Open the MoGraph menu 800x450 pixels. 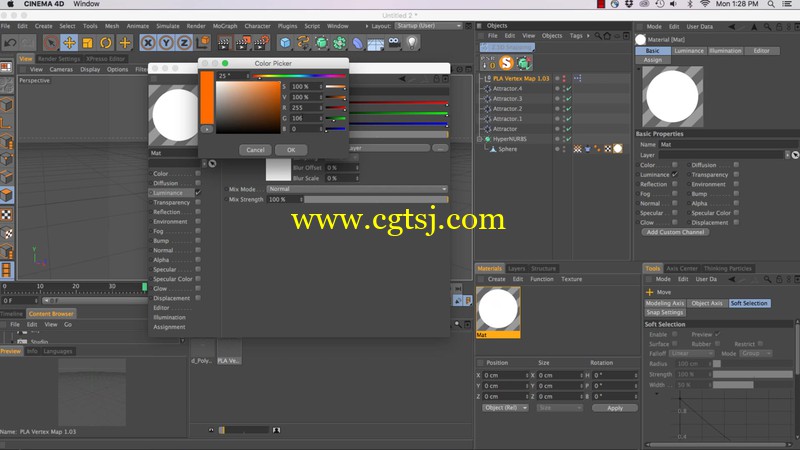point(225,26)
